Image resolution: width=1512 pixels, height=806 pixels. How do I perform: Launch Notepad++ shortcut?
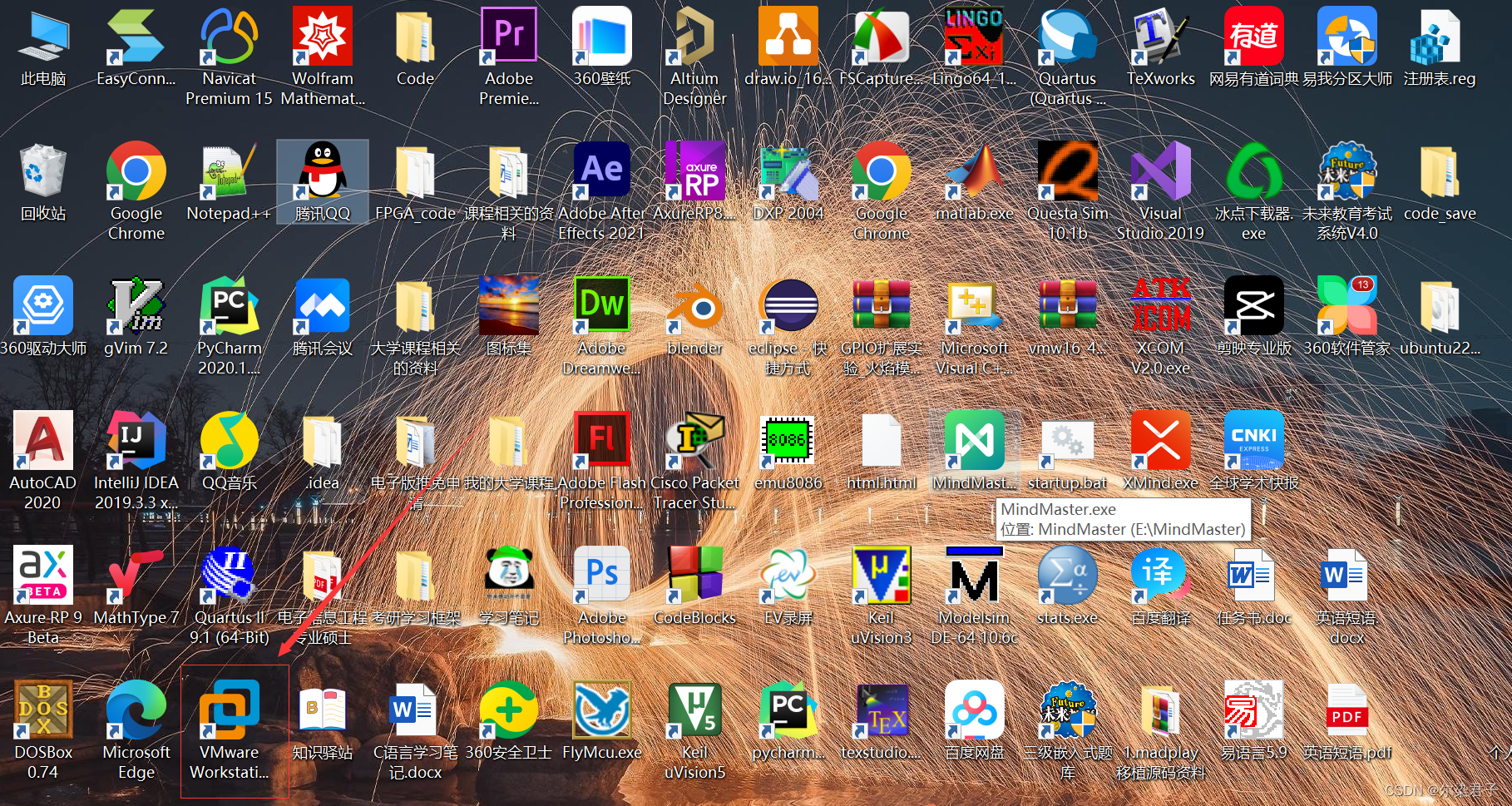point(230,171)
